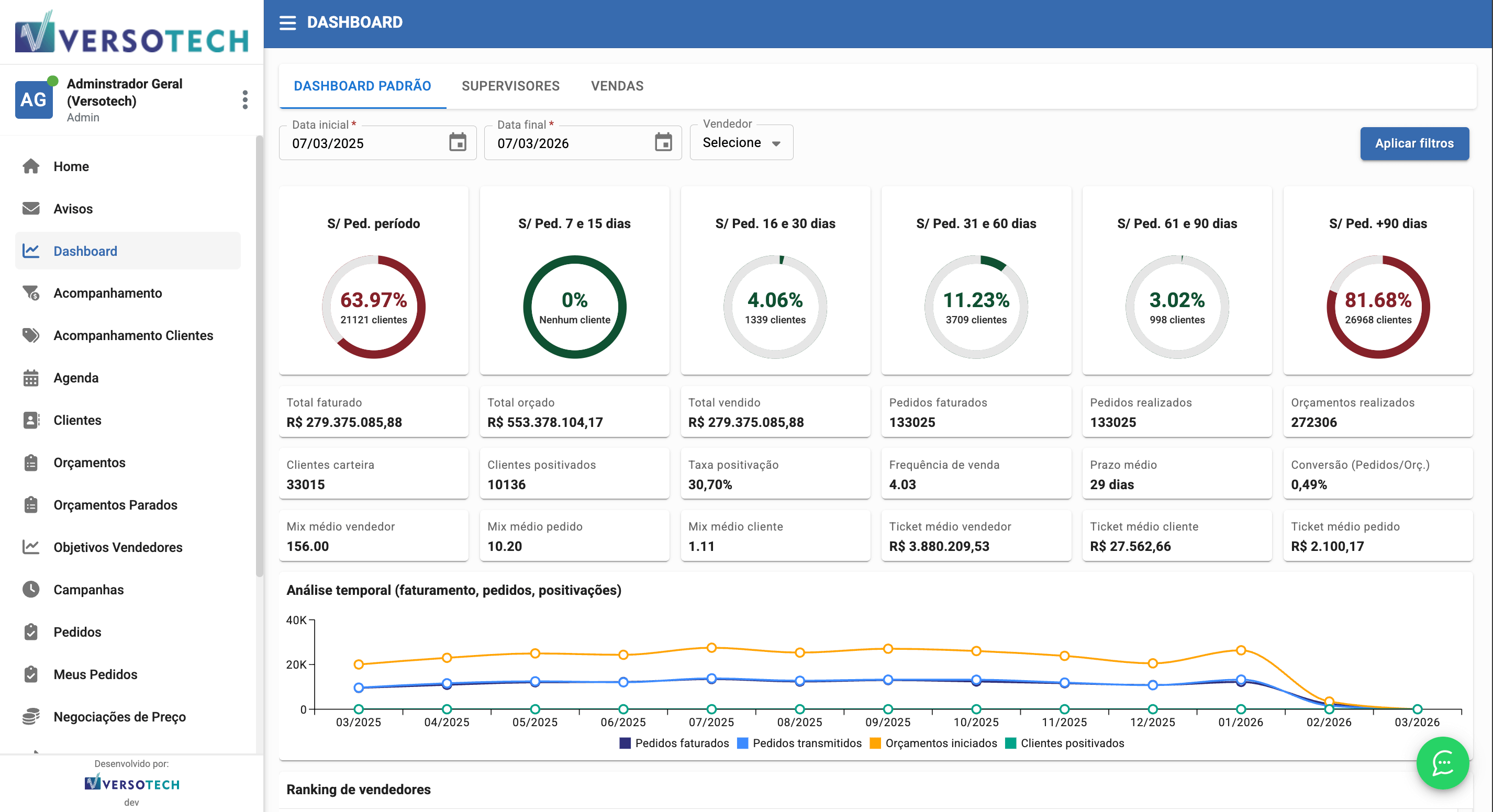Viewport: 1493px width, 812px height.
Task: Open the Vendedor Selecione dropdown
Action: [741, 142]
